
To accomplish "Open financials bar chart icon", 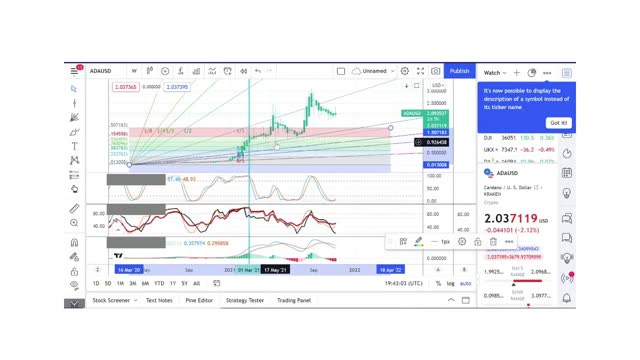I will click(x=196, y=71).
